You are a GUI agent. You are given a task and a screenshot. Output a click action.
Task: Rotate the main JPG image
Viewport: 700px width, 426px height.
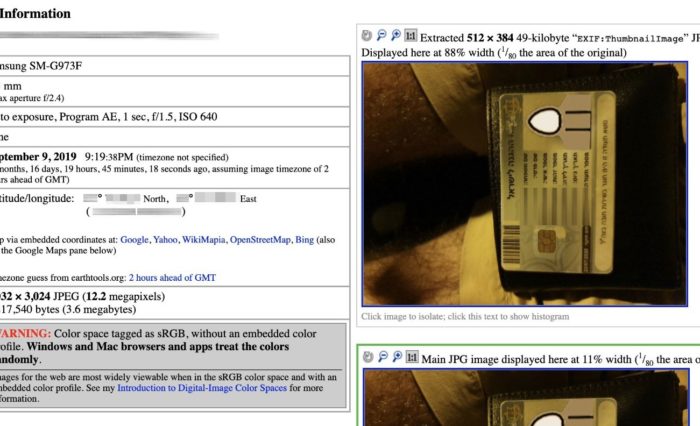click(368, 357)
